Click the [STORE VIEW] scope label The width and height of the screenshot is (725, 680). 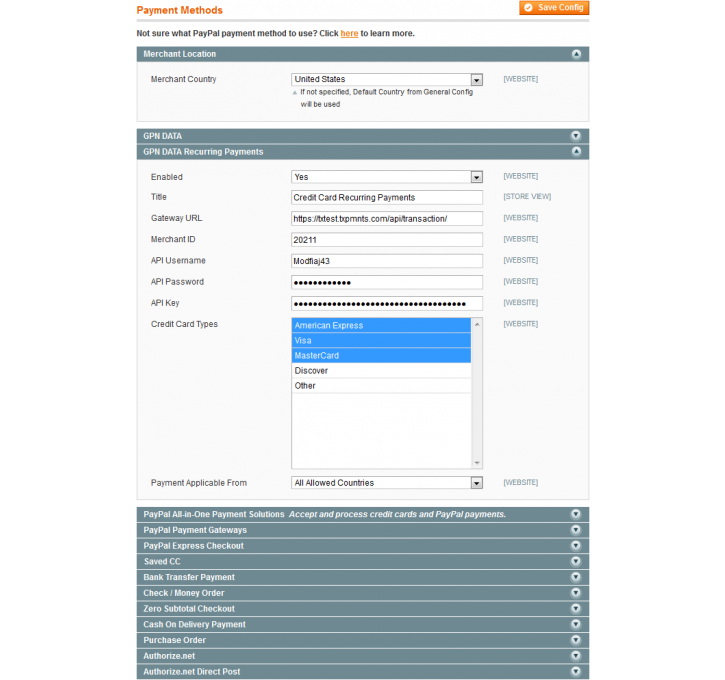(x=527, y=196)
